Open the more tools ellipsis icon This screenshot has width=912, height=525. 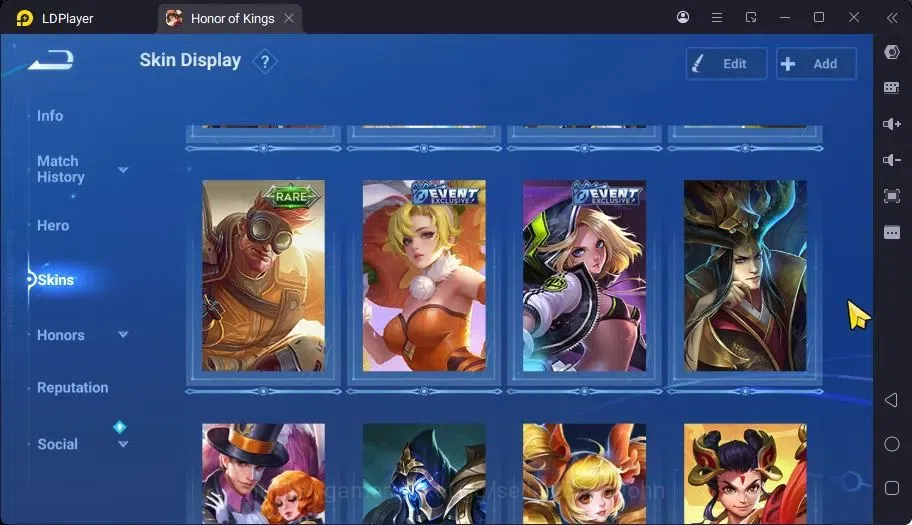[x=892, y=233]
